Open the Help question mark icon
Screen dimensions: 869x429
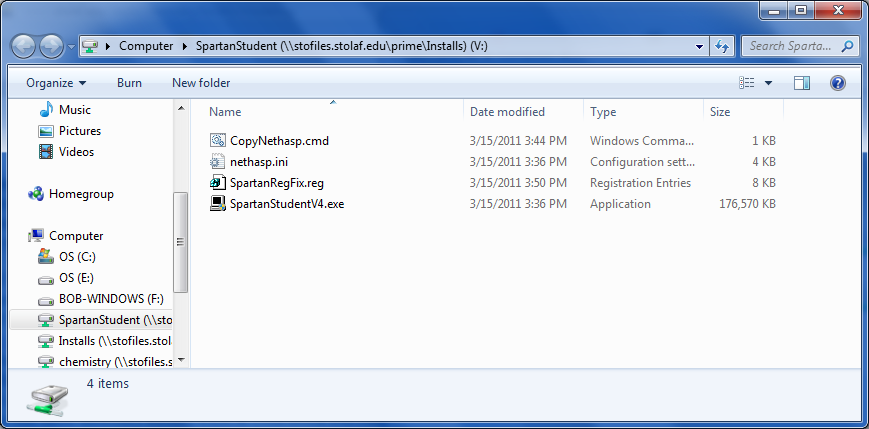click(838, 83)
